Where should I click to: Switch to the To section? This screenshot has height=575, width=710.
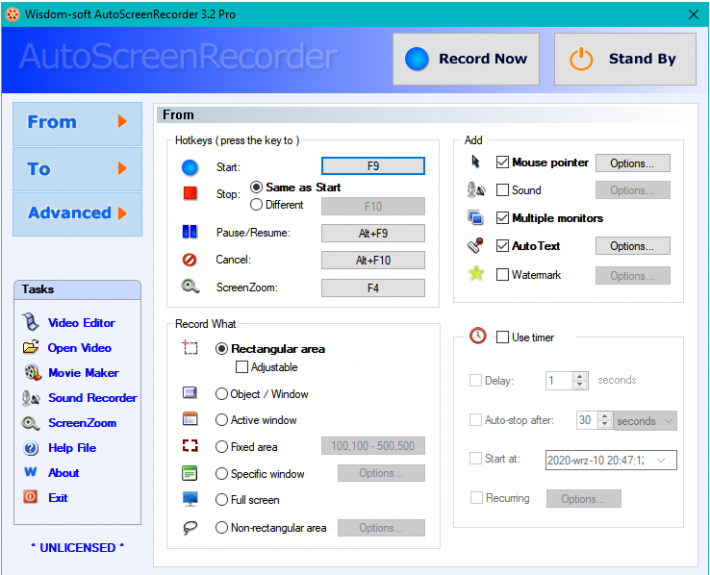77,168
